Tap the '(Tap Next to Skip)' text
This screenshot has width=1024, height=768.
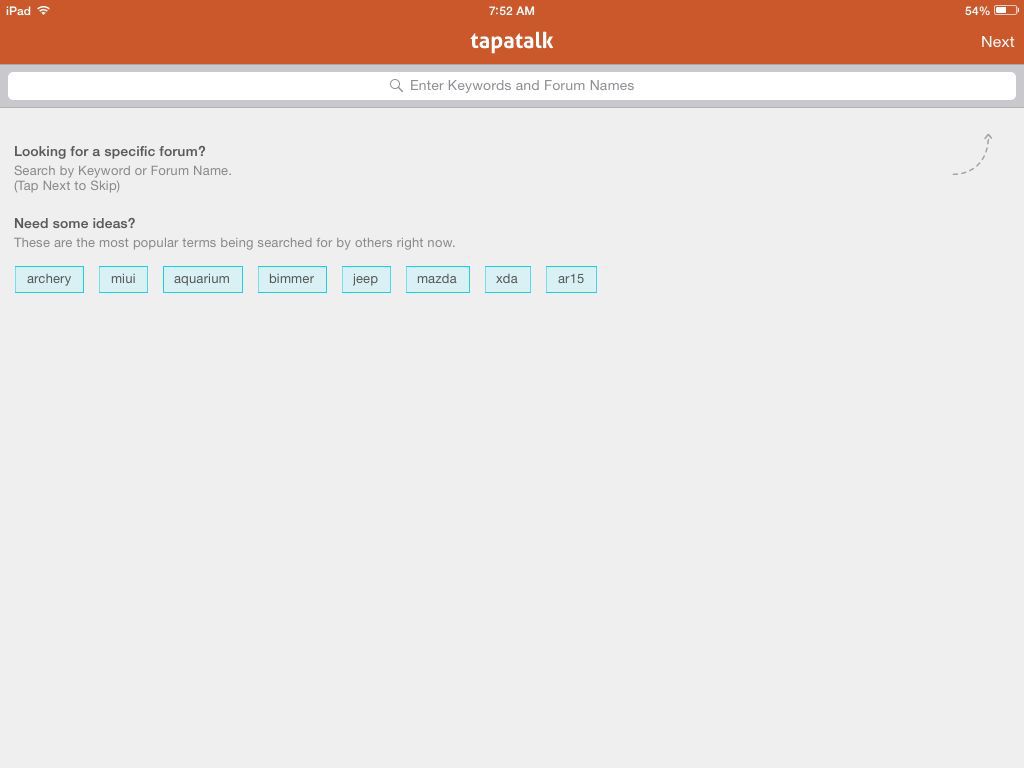(67, 185)
